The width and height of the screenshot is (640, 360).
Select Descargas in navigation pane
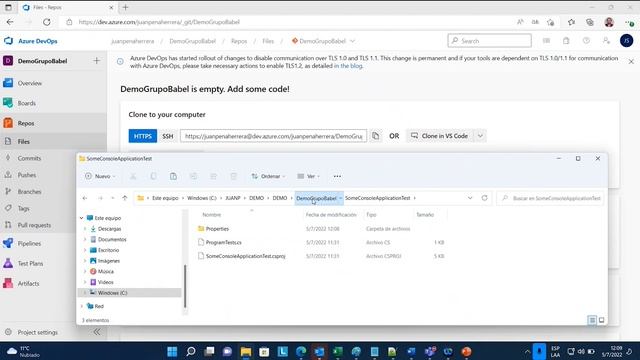coord(109,229)
